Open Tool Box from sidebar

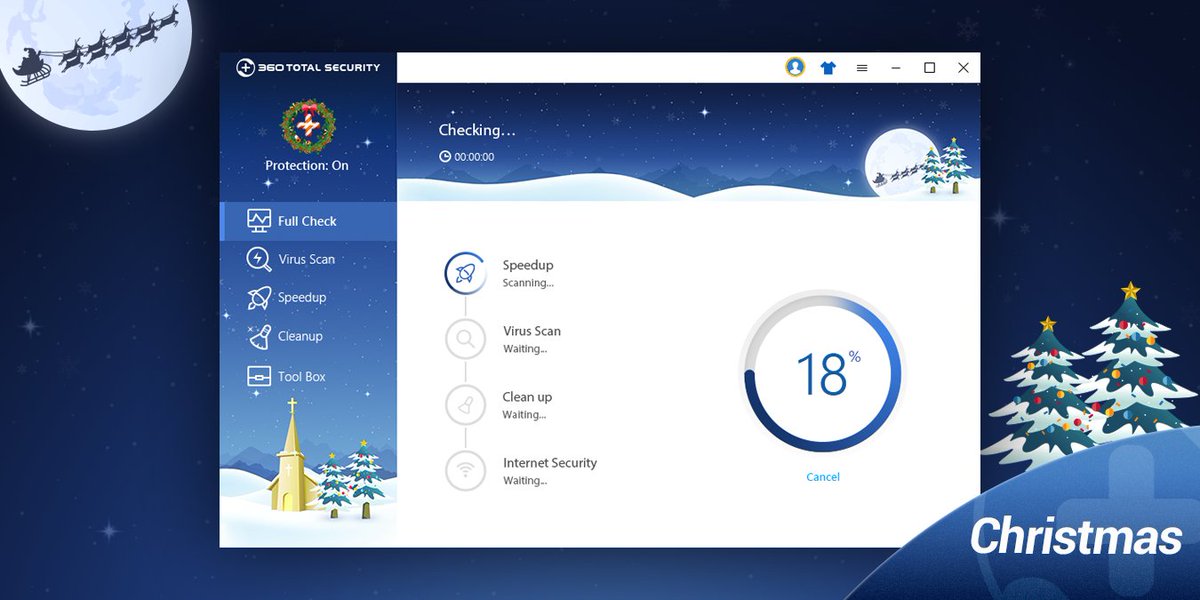click(x=308, y=377)
